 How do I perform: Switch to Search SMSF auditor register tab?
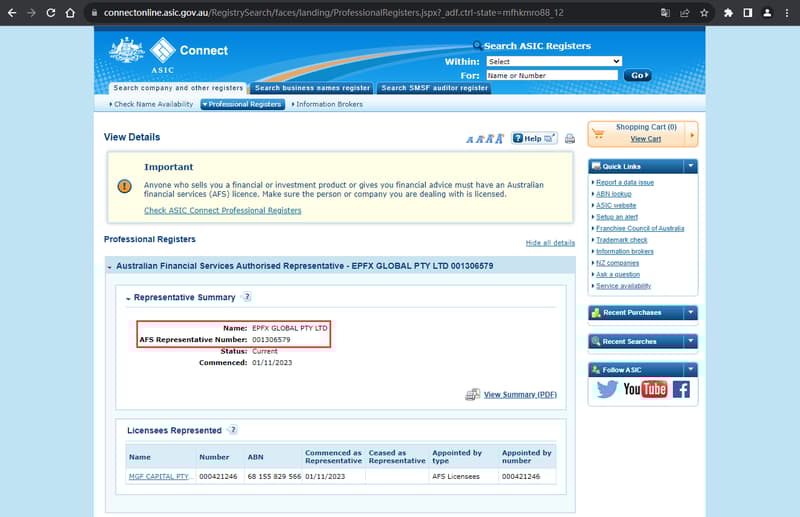(x=434, y=88)
